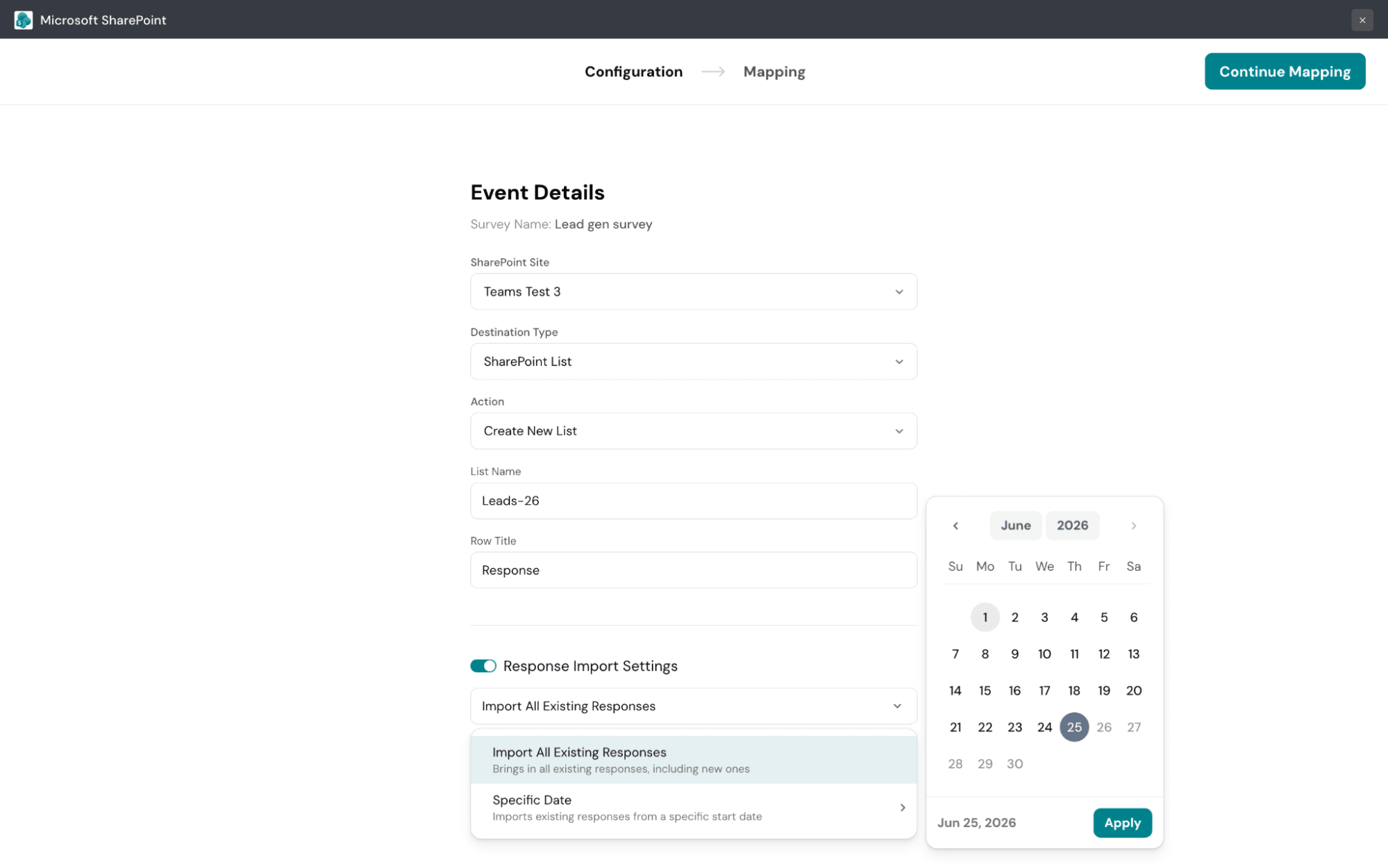Choose June 16 in the date picker
The width and height of the screenshot is (1388, 868).
(x=1014, y=690)
